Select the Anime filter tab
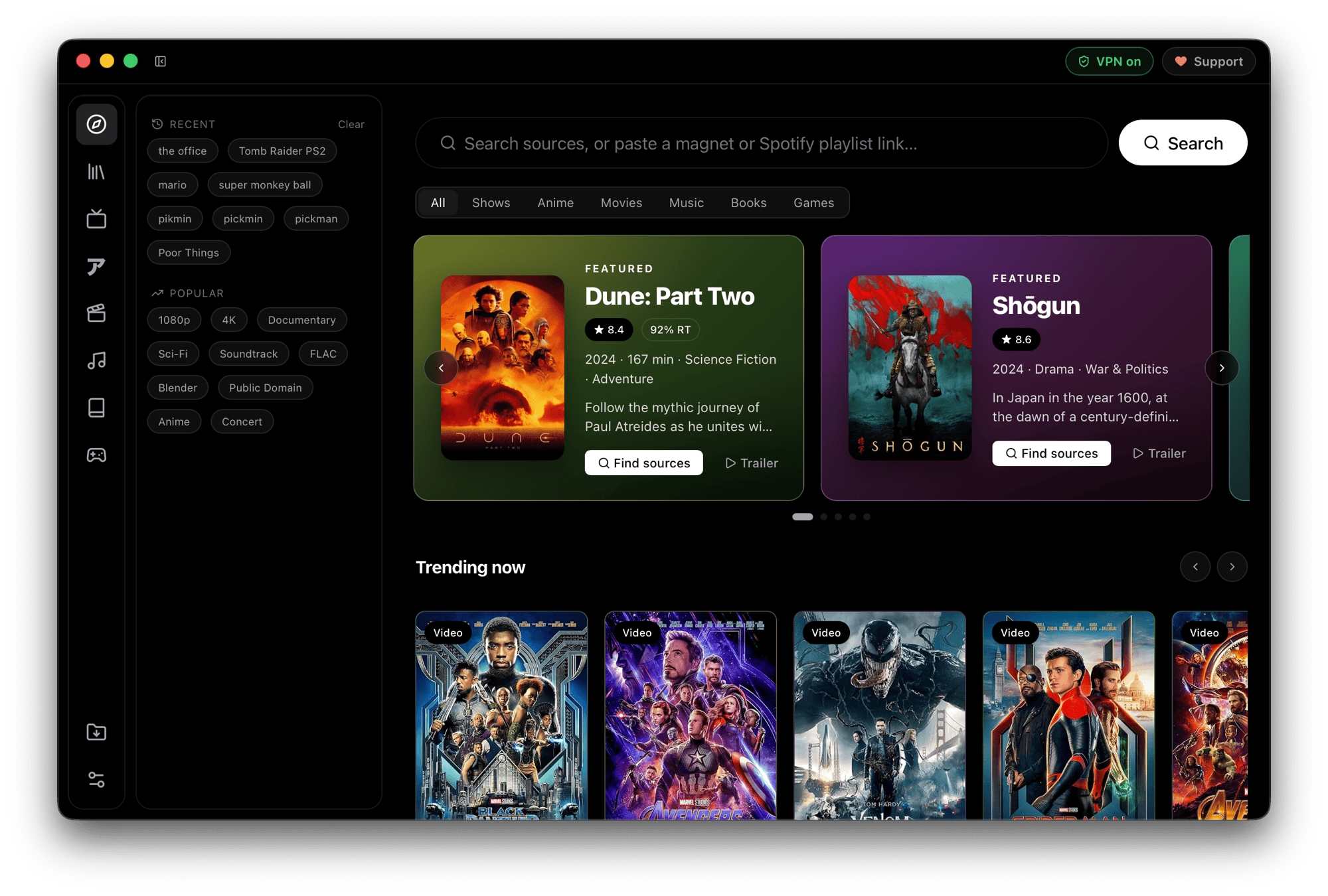Image resolution: width=1328 pixels, height=896 pixels. [555, 202]
